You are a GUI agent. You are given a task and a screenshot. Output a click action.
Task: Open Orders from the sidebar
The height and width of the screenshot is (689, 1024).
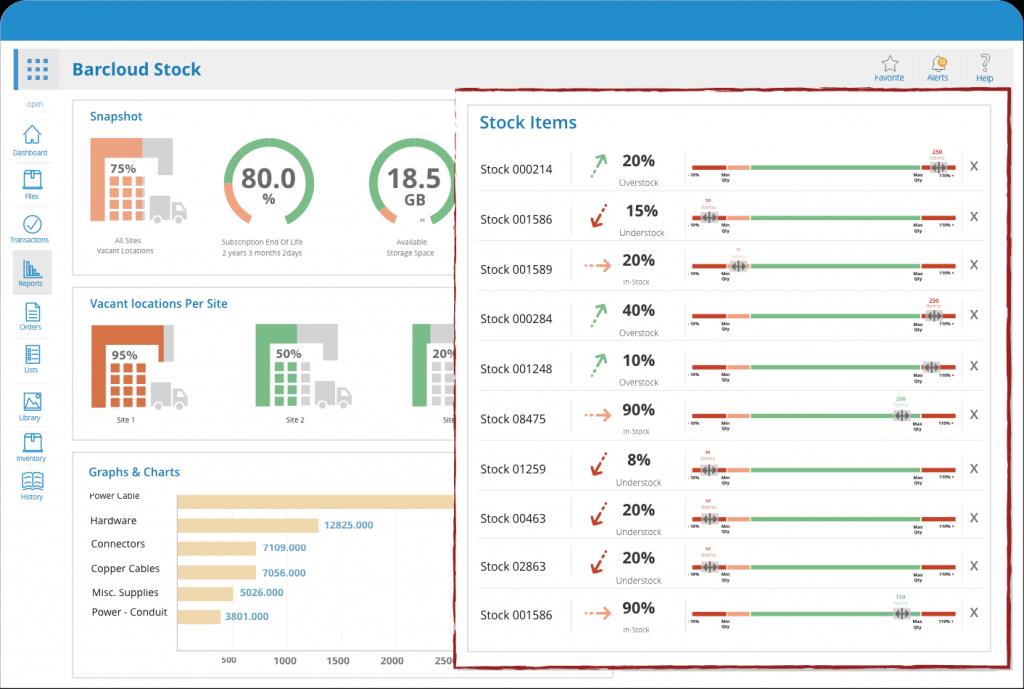[x=31, y=315]
